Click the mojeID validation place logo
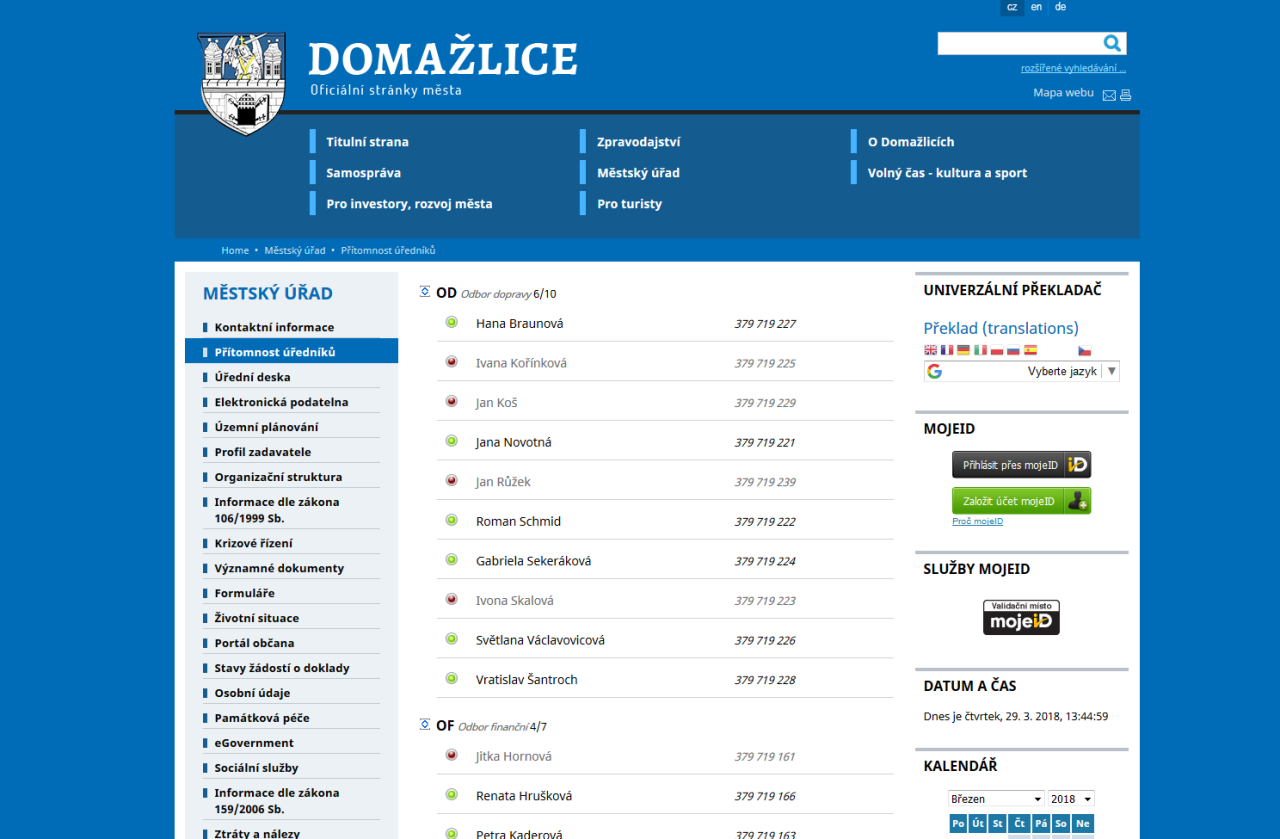The width and height of the screenshot is (1280, 839). pos(1021,617)
